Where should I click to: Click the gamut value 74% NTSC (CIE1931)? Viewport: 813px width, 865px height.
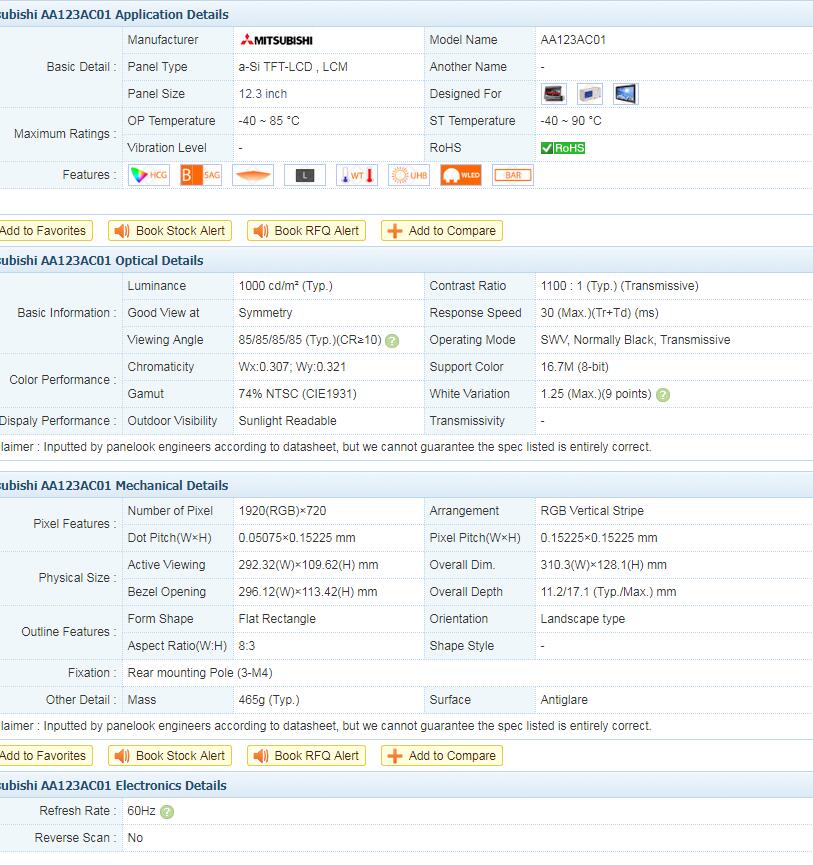[298, 394]
